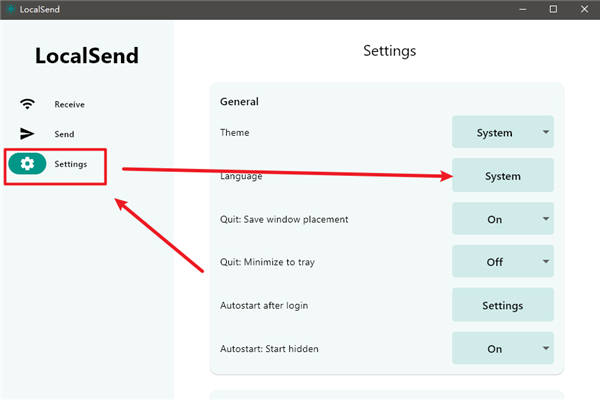Switch to the Send tab label
The width and height of the screenshot is (600, 400).
click(64, 134)
